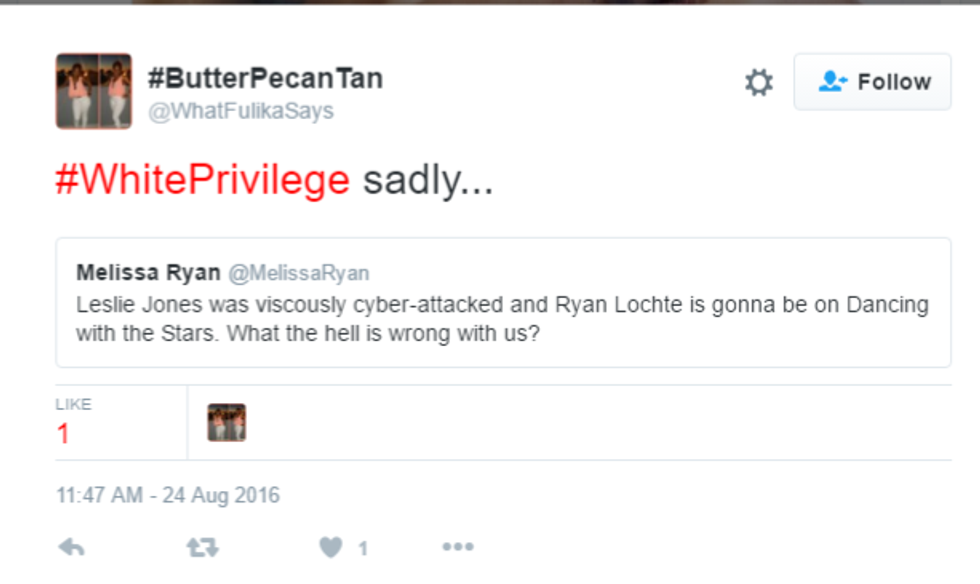Screen dimensions: 980x584
Task: Open the 11:47 AM timestamp link
Action: 168,495
